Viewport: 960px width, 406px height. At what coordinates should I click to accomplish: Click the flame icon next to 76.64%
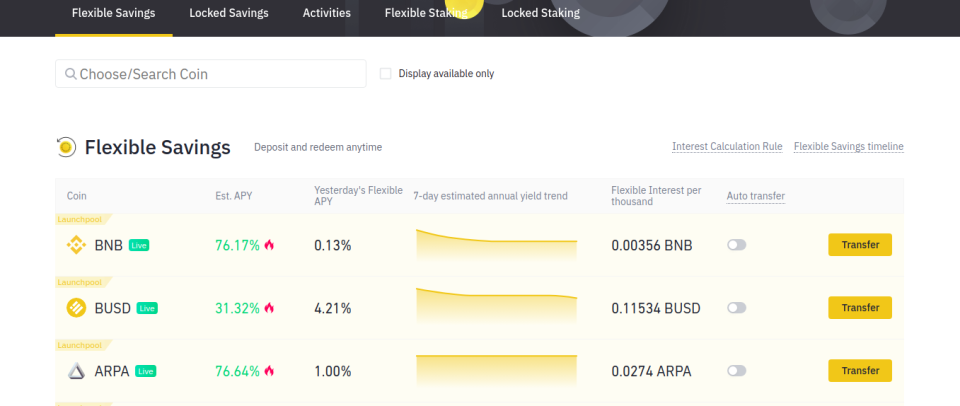(269, 371)
